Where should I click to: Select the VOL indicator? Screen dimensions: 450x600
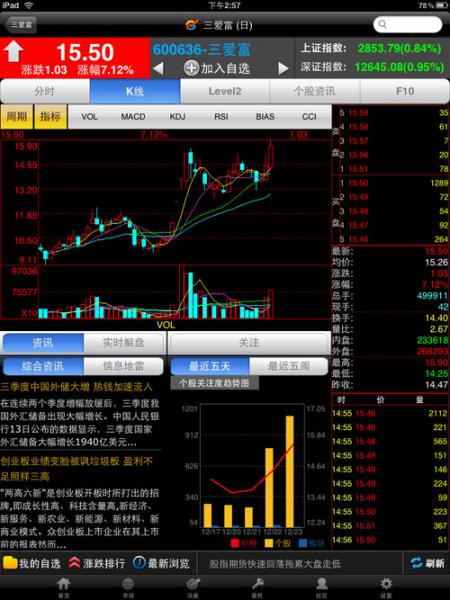(89, 117)
